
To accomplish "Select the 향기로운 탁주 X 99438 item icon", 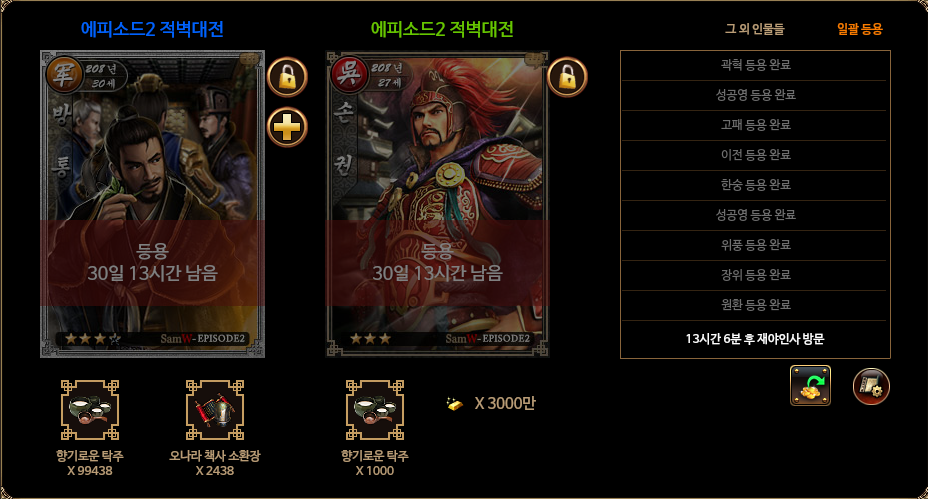I will pyautogui.click(x=90, y=410).
